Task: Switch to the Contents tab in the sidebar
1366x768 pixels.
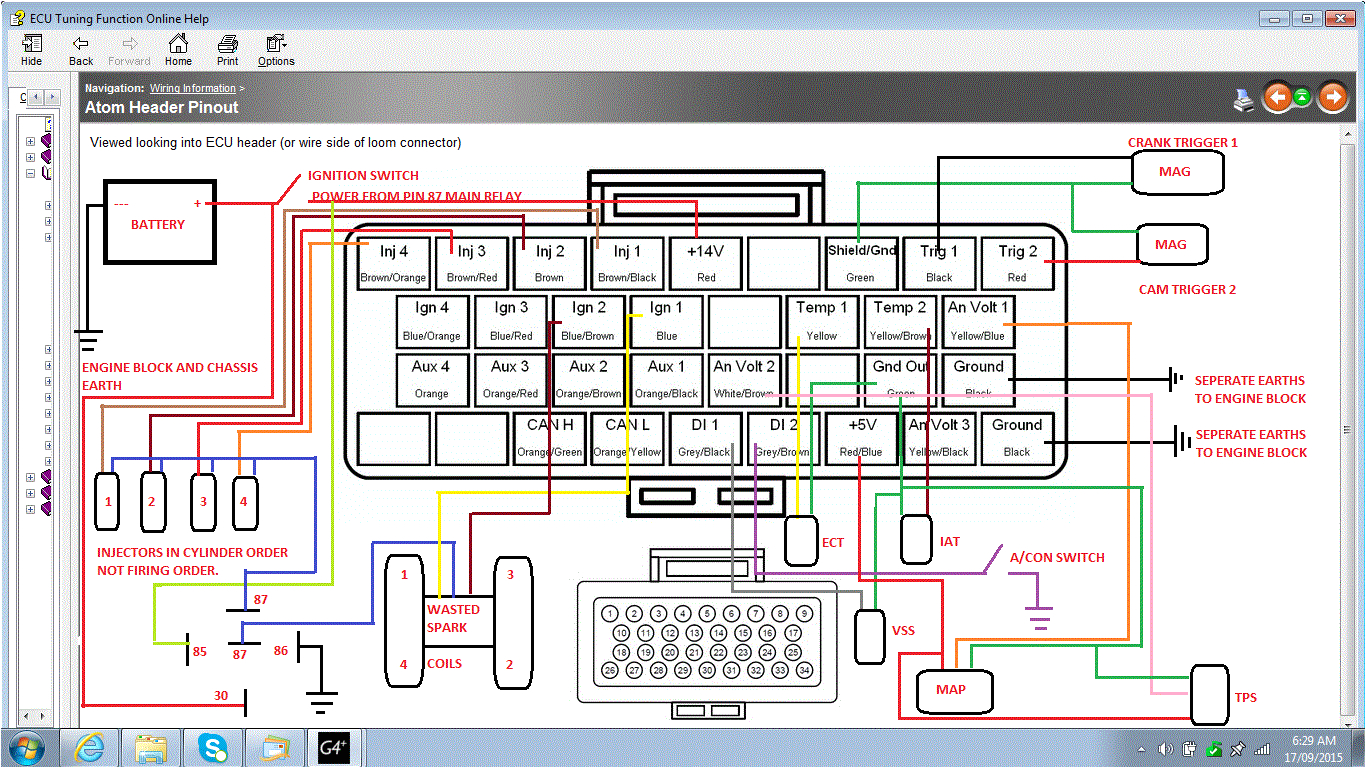Action: coord(24,97)
